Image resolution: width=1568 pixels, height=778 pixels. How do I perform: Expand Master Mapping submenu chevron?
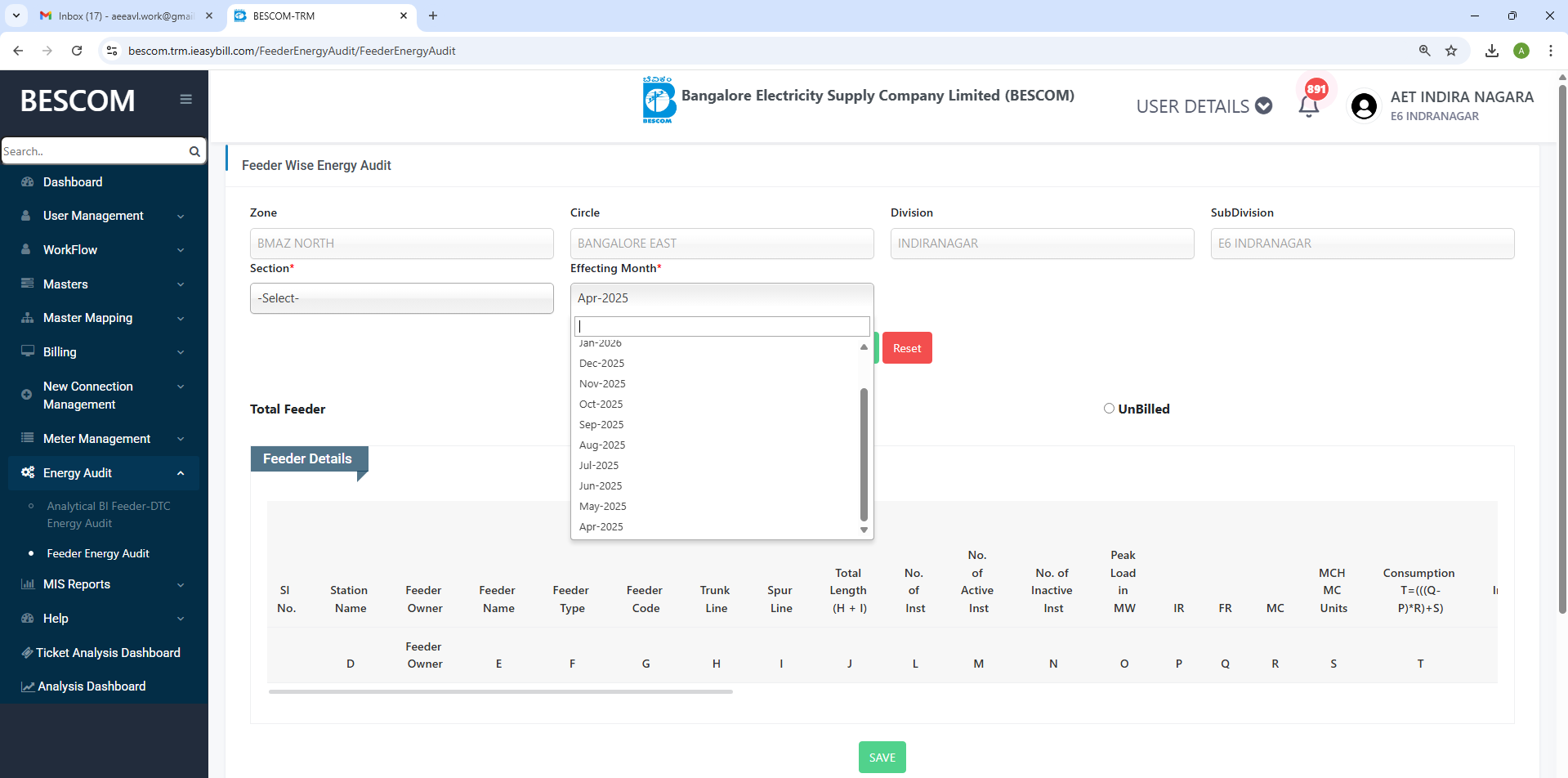click(x=181, y=318)
